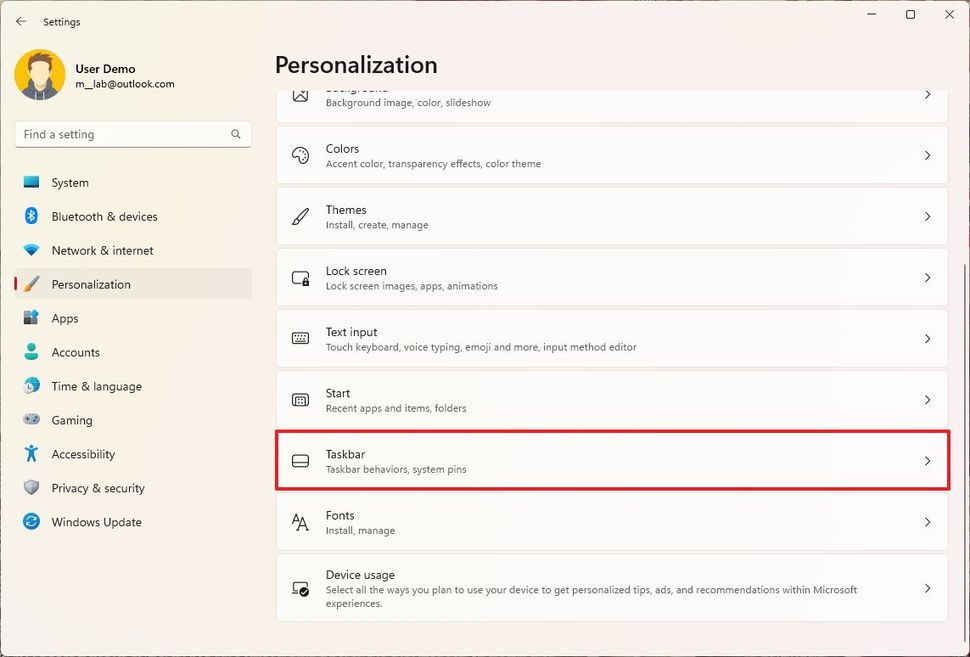Click the Bluetooth & devices icon

click(x=31, y=216)
